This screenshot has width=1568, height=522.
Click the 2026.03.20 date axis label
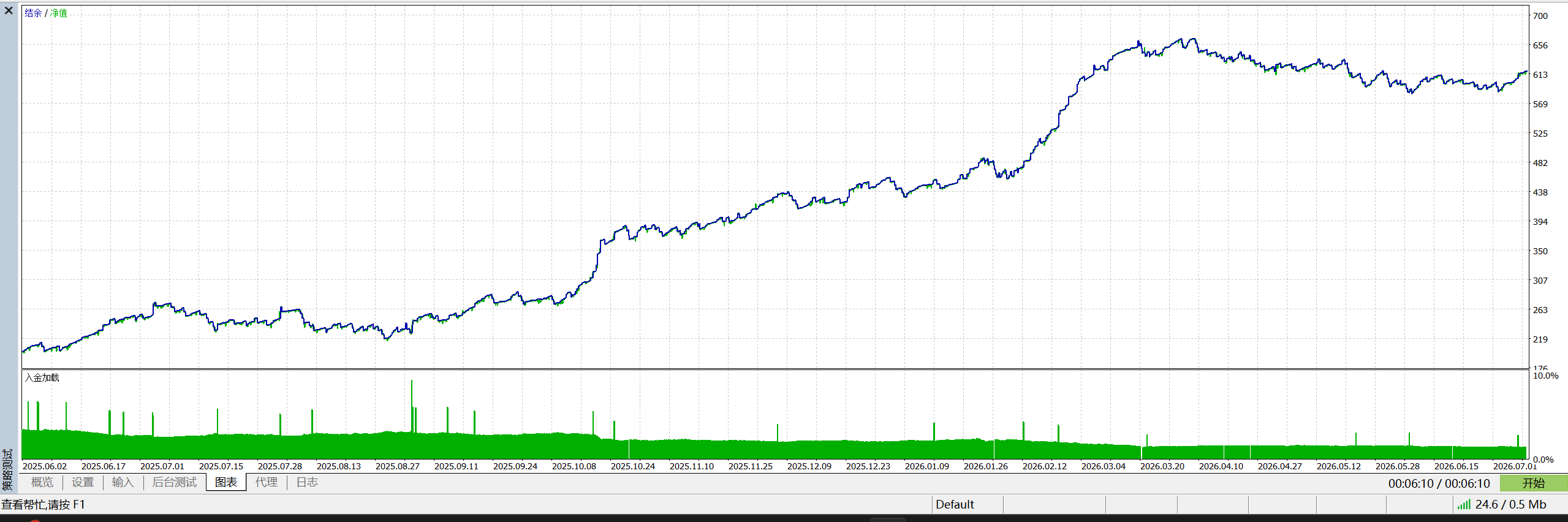(1162, 466)
